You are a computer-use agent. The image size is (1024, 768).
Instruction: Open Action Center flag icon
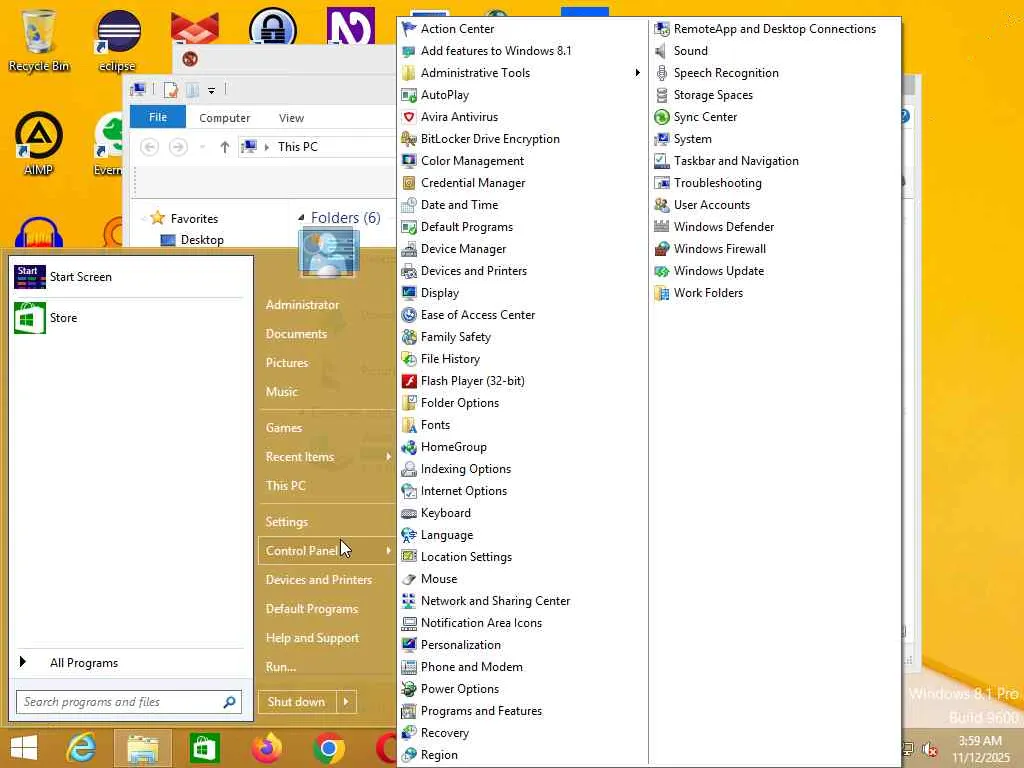click(x=409, y=29)
